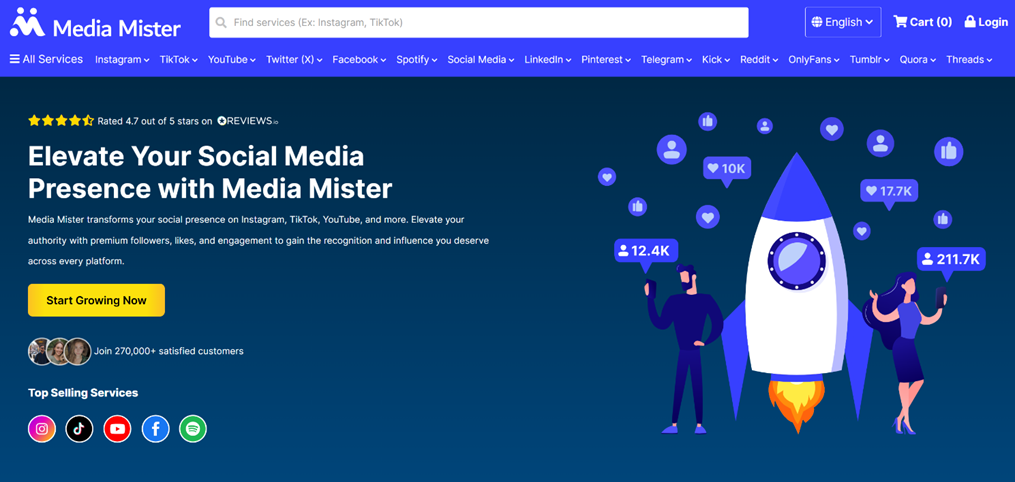Click the Start Growing Now button

point(96,300)
